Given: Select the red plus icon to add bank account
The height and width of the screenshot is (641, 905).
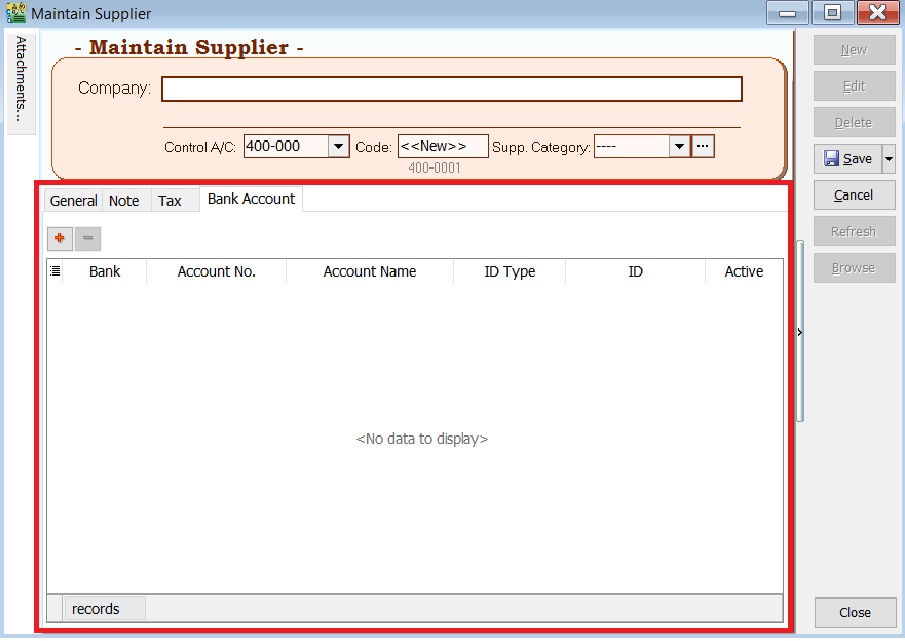Looking at the screenshot, I should point(59,238).
